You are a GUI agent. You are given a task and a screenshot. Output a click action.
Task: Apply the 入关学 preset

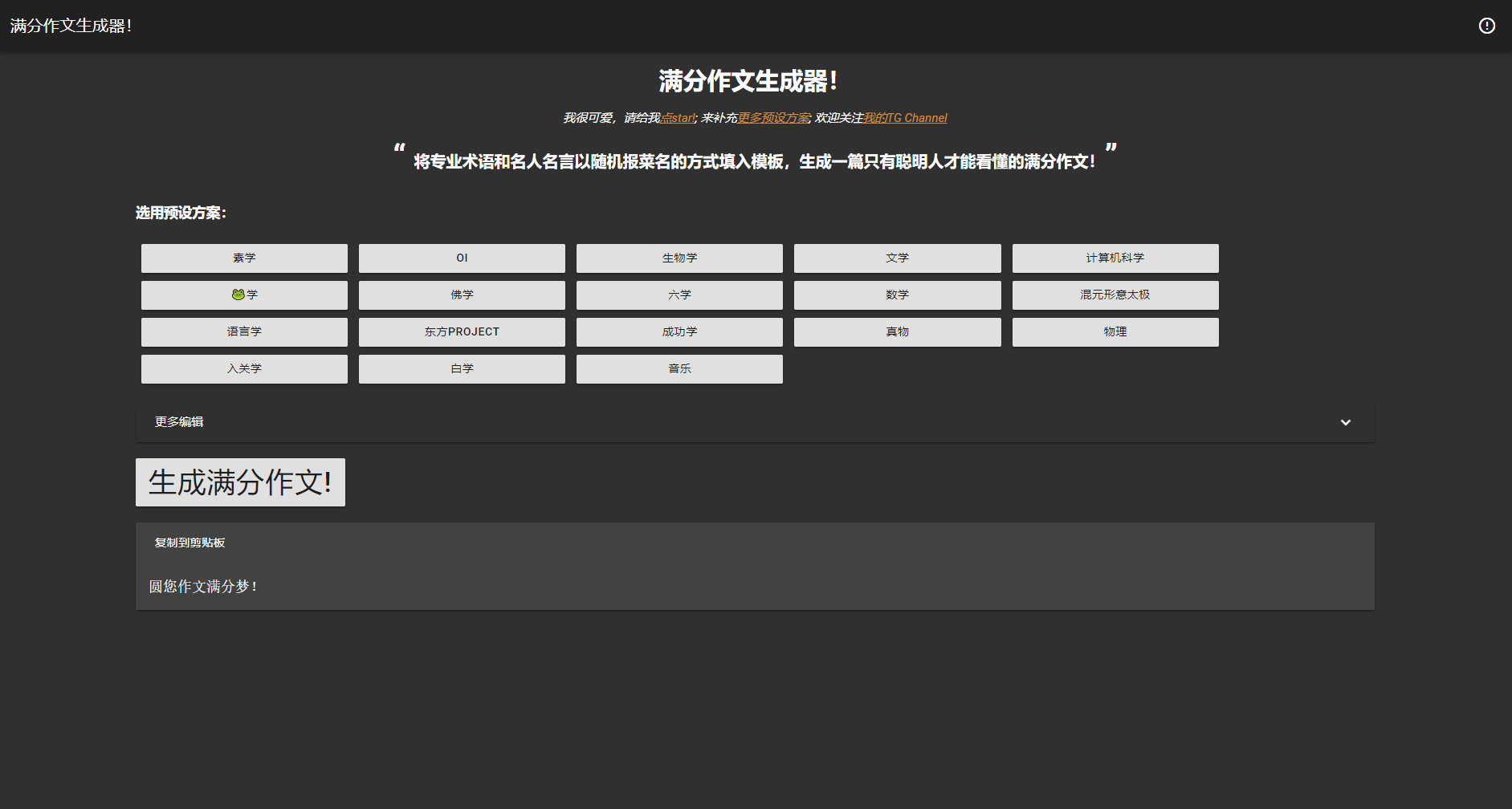click(x=244, y=368)
